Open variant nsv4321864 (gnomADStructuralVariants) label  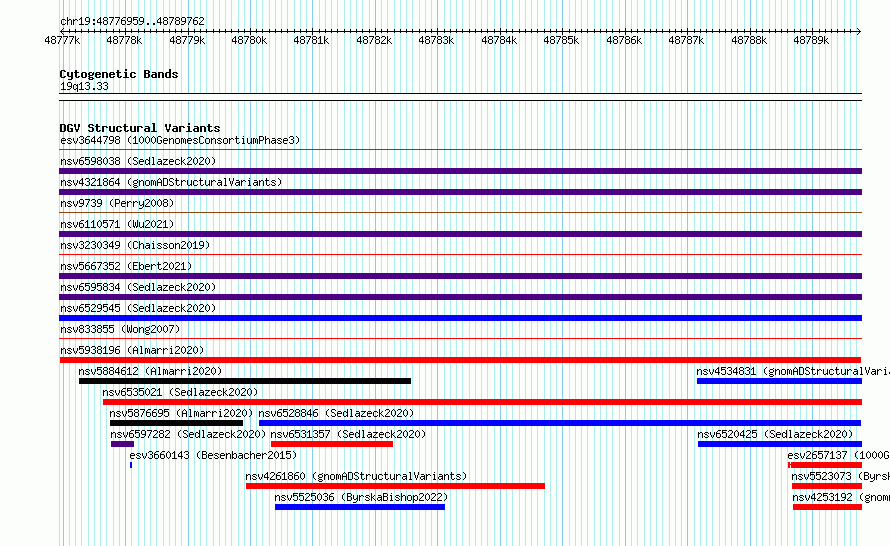pos(171,182)
